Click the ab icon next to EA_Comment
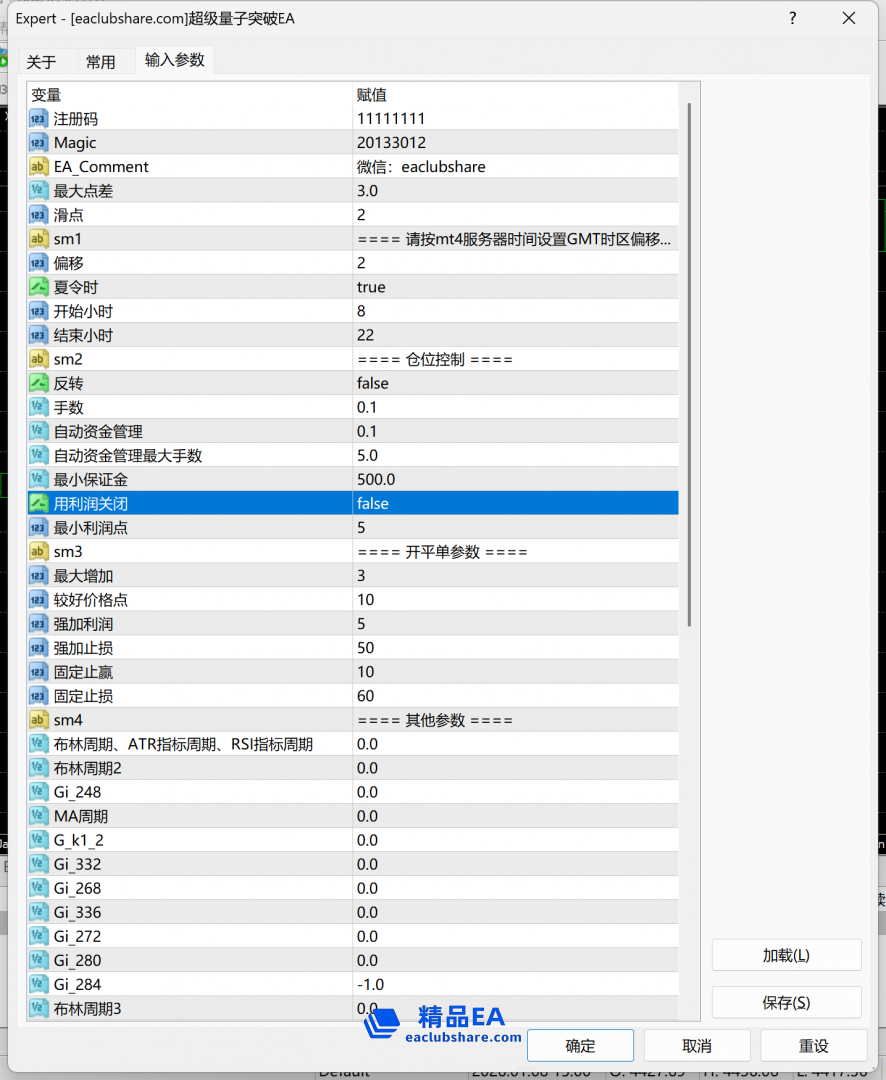Screen dimensions: 886x1080 click(38, 166)
